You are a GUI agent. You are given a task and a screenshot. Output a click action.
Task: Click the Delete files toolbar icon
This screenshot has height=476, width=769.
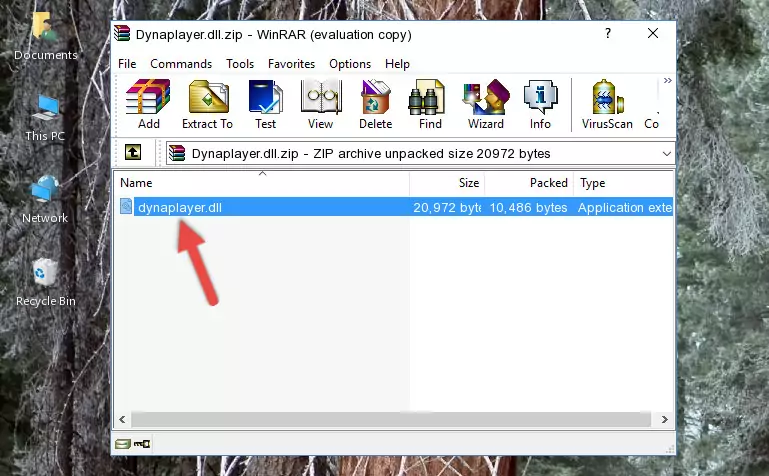(x=376, y=104)
